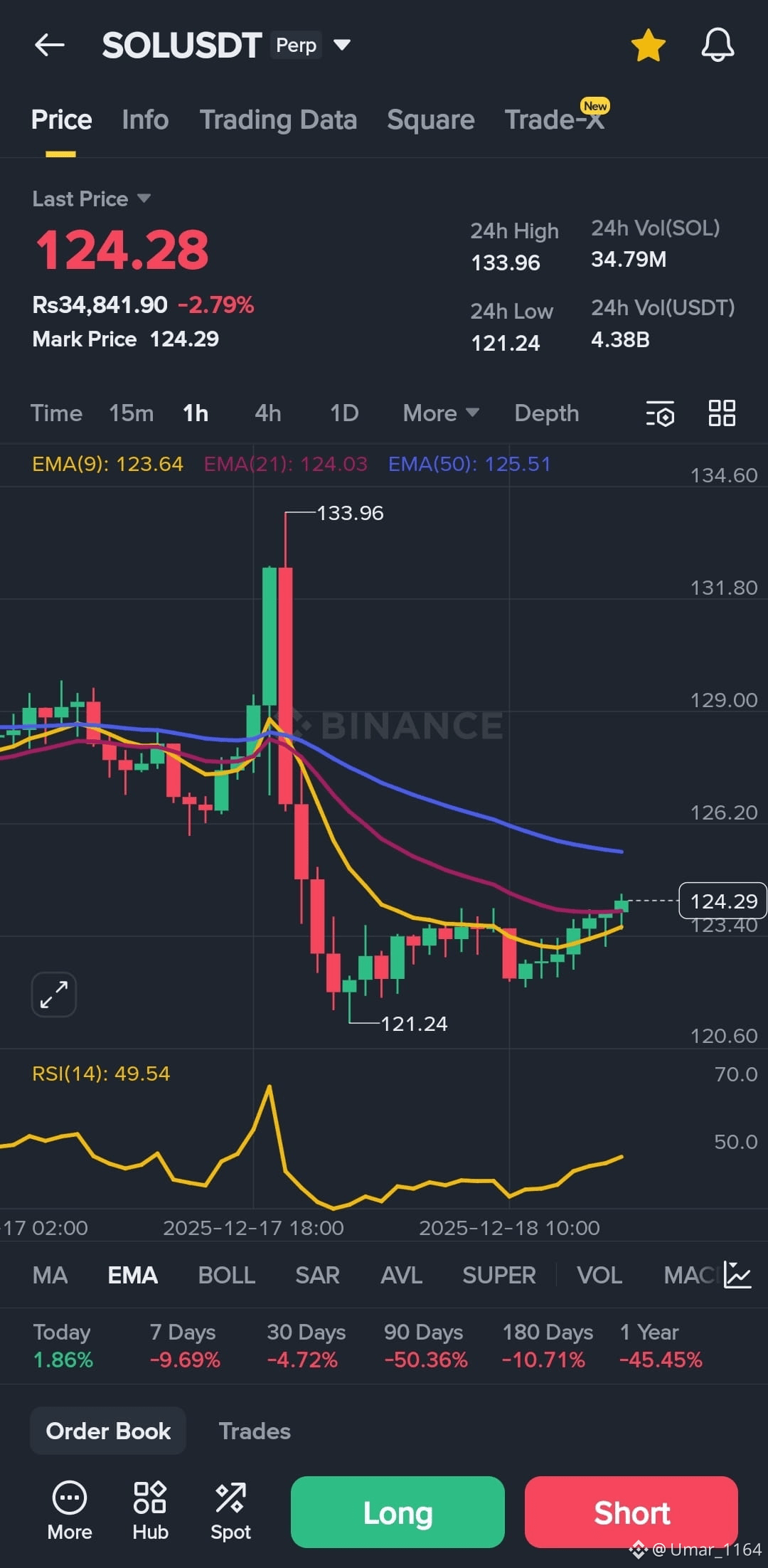Enable the MACD indicator
This screenshot has height=1568, width=768.
coord(691,1275)
